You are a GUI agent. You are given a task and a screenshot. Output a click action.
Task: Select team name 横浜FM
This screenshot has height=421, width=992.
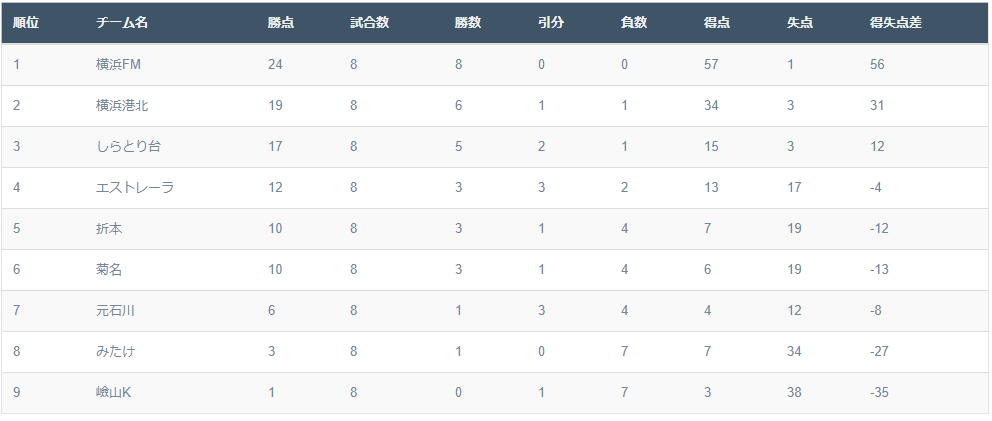tap(117, 64)
